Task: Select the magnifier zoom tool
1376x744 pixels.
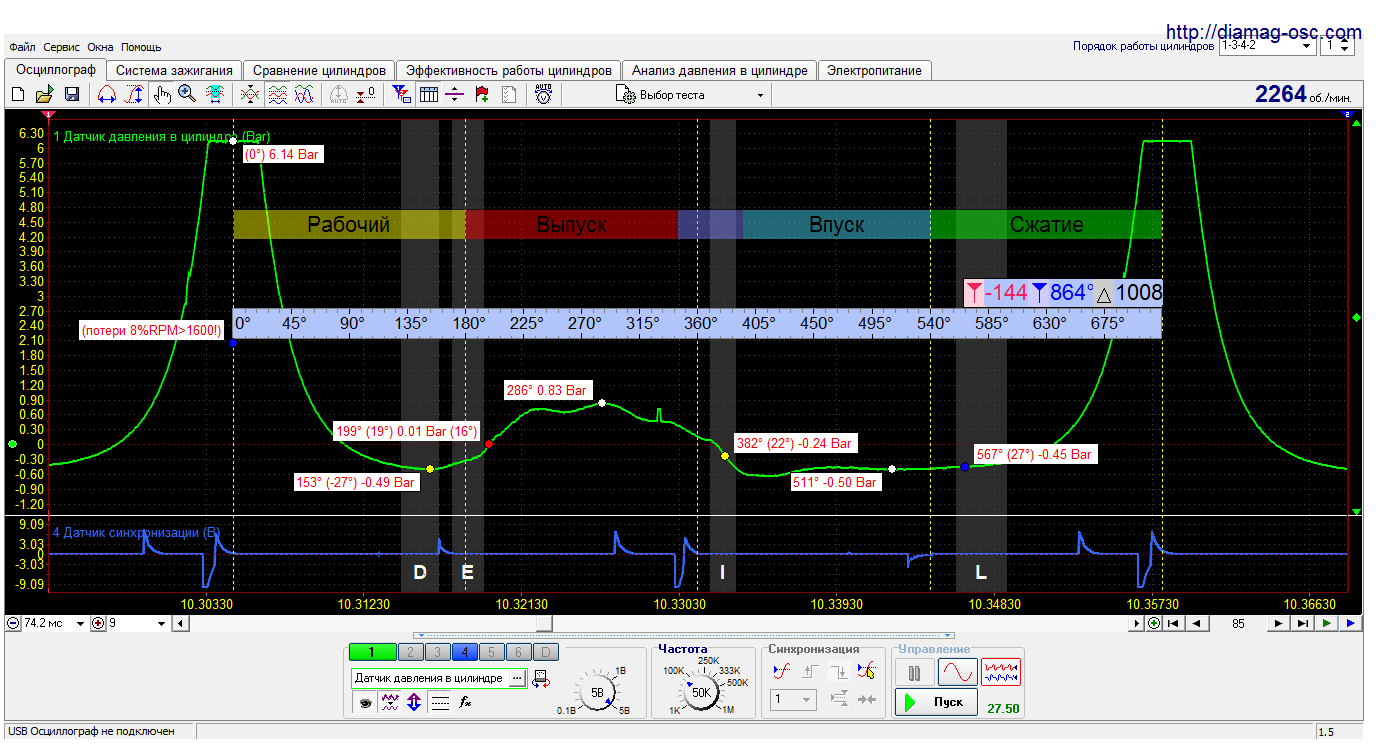Action: tap(187, 94)
